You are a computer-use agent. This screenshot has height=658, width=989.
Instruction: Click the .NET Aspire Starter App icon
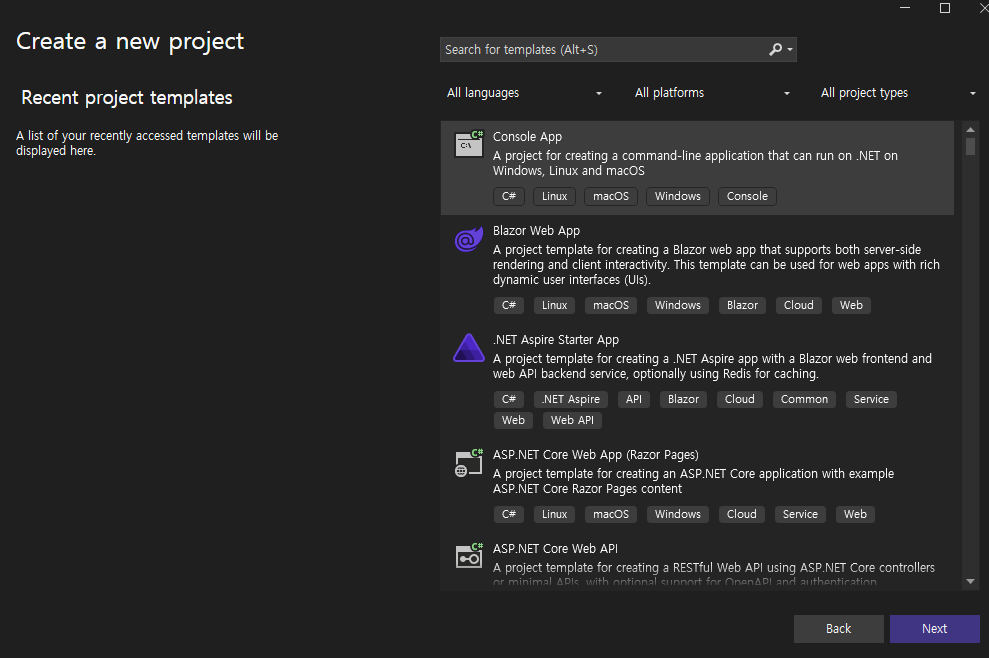coord(469,348)
